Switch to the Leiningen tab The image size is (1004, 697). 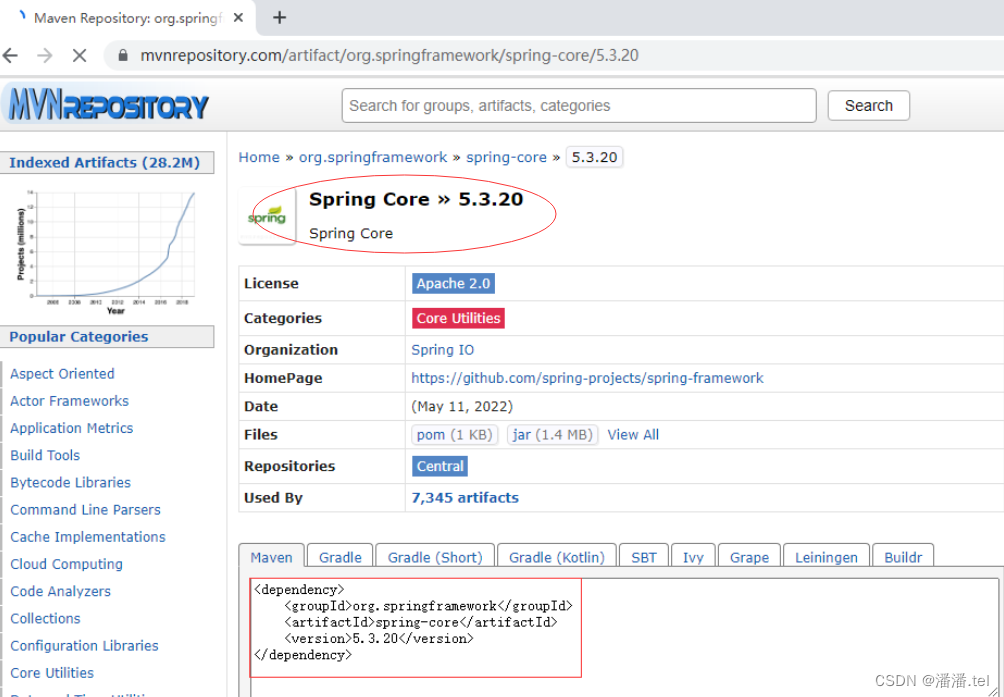[826, 557]
